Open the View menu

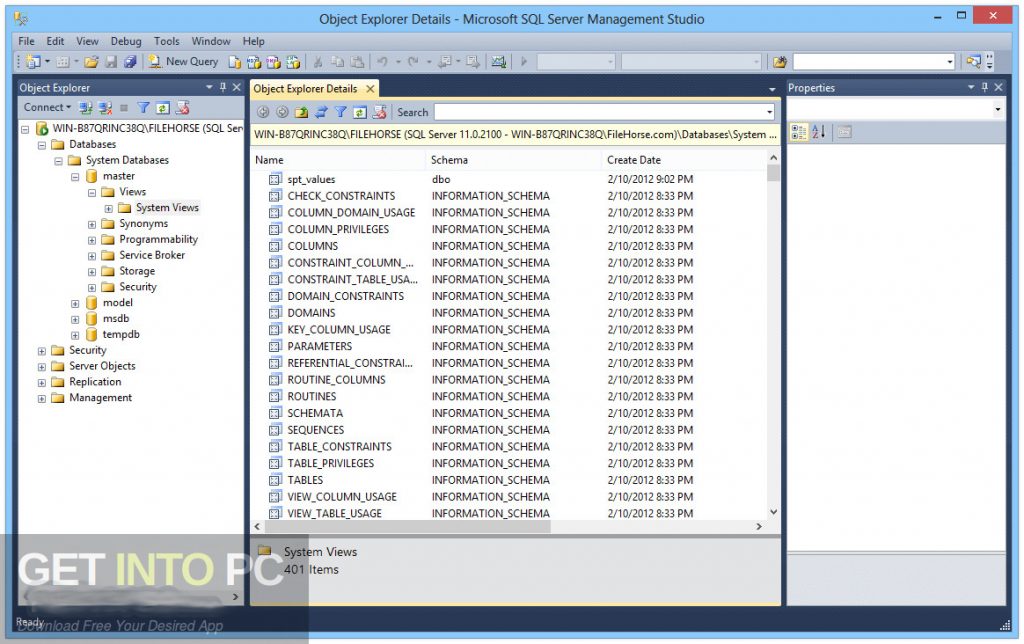pos(88,41)
